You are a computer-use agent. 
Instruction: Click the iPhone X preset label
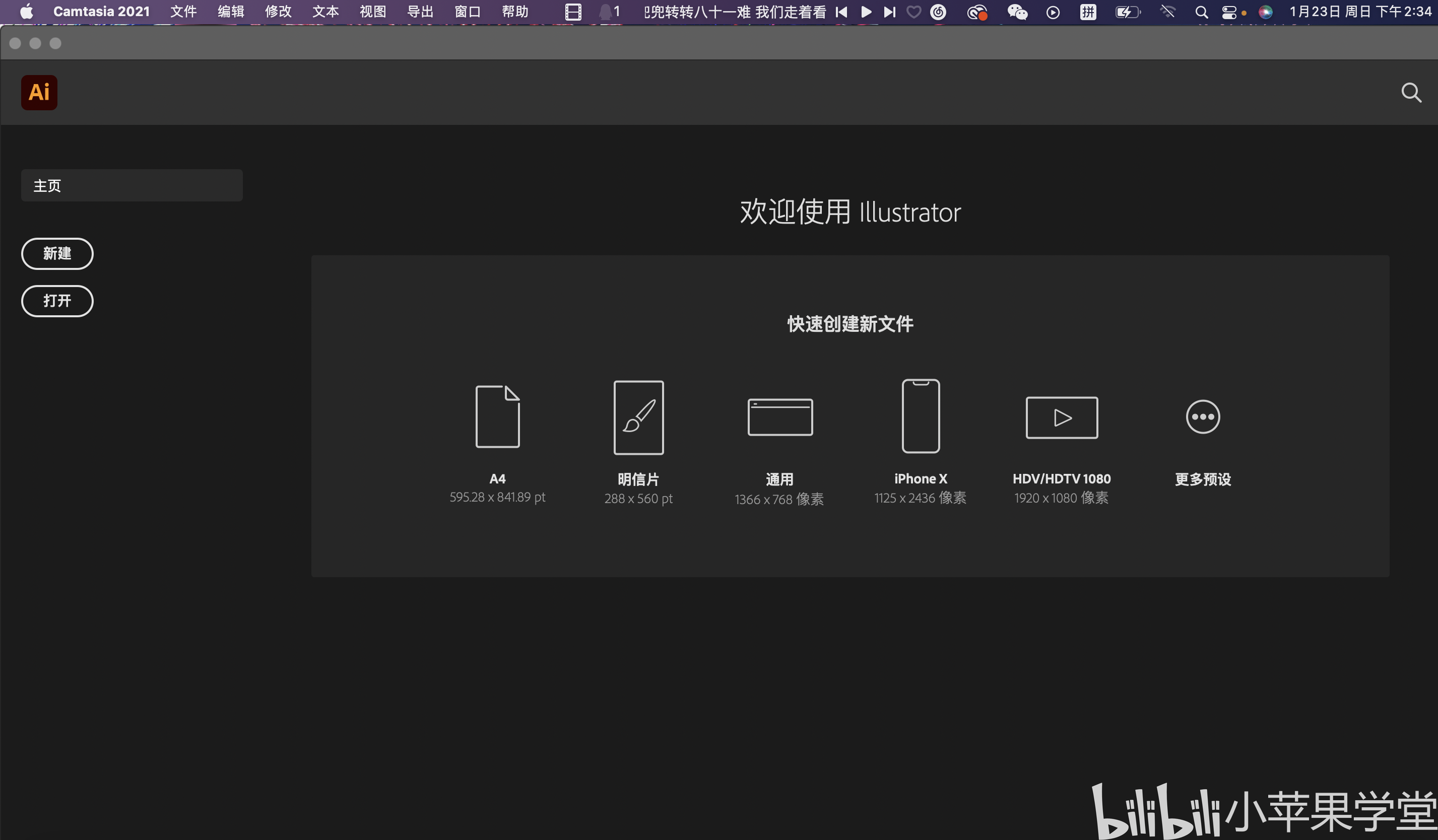921,478
